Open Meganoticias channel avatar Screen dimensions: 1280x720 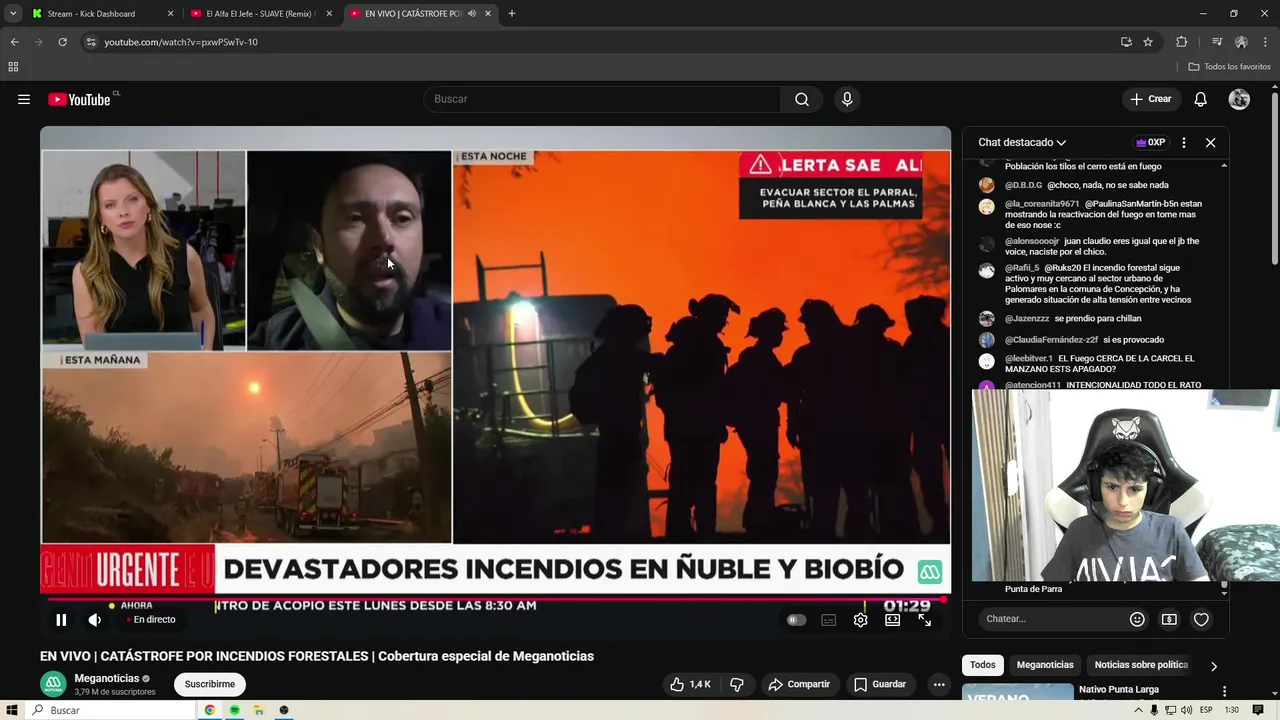click(x=53, y=684)
